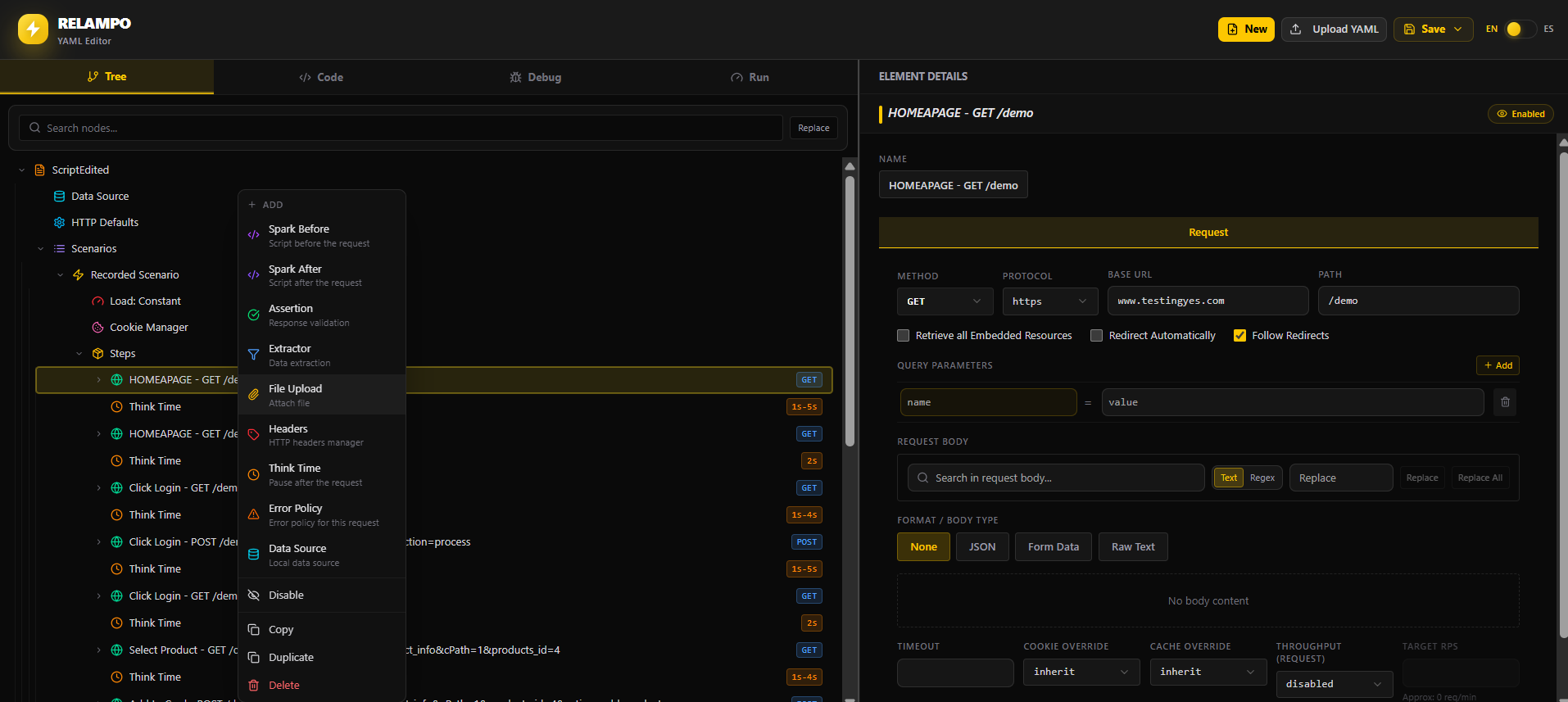Screen dimensions: 1568x702
Task: Collapse the Recorded Scenario node
Action: point(61,275)
